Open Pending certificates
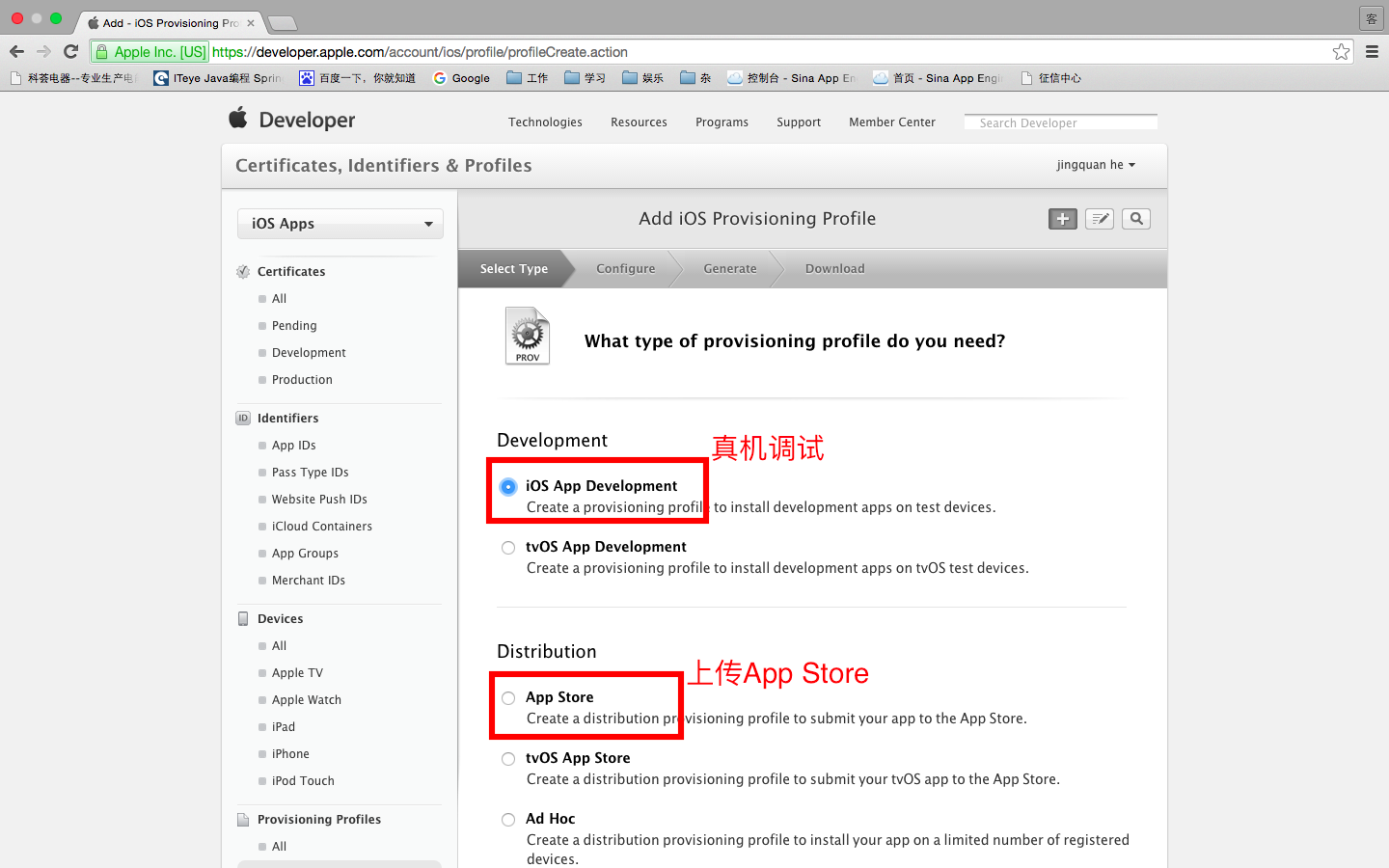 click(x=294, y=326)
